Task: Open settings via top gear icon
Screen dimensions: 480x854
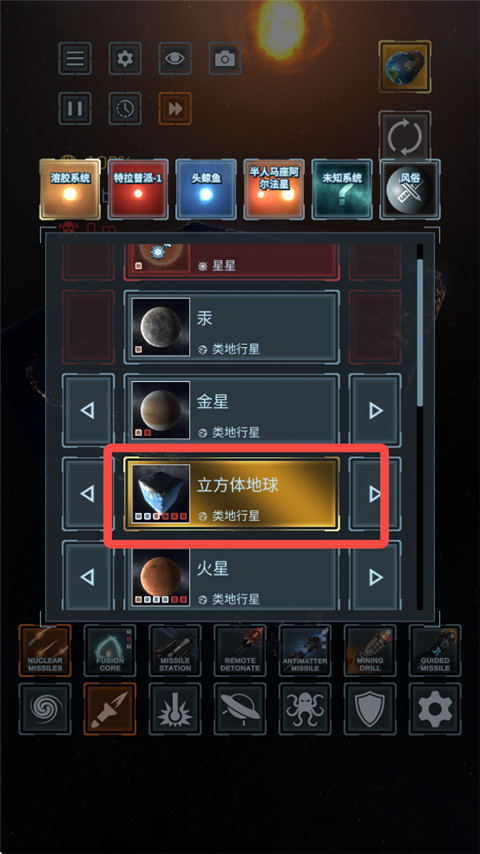Action: (125, 58)
